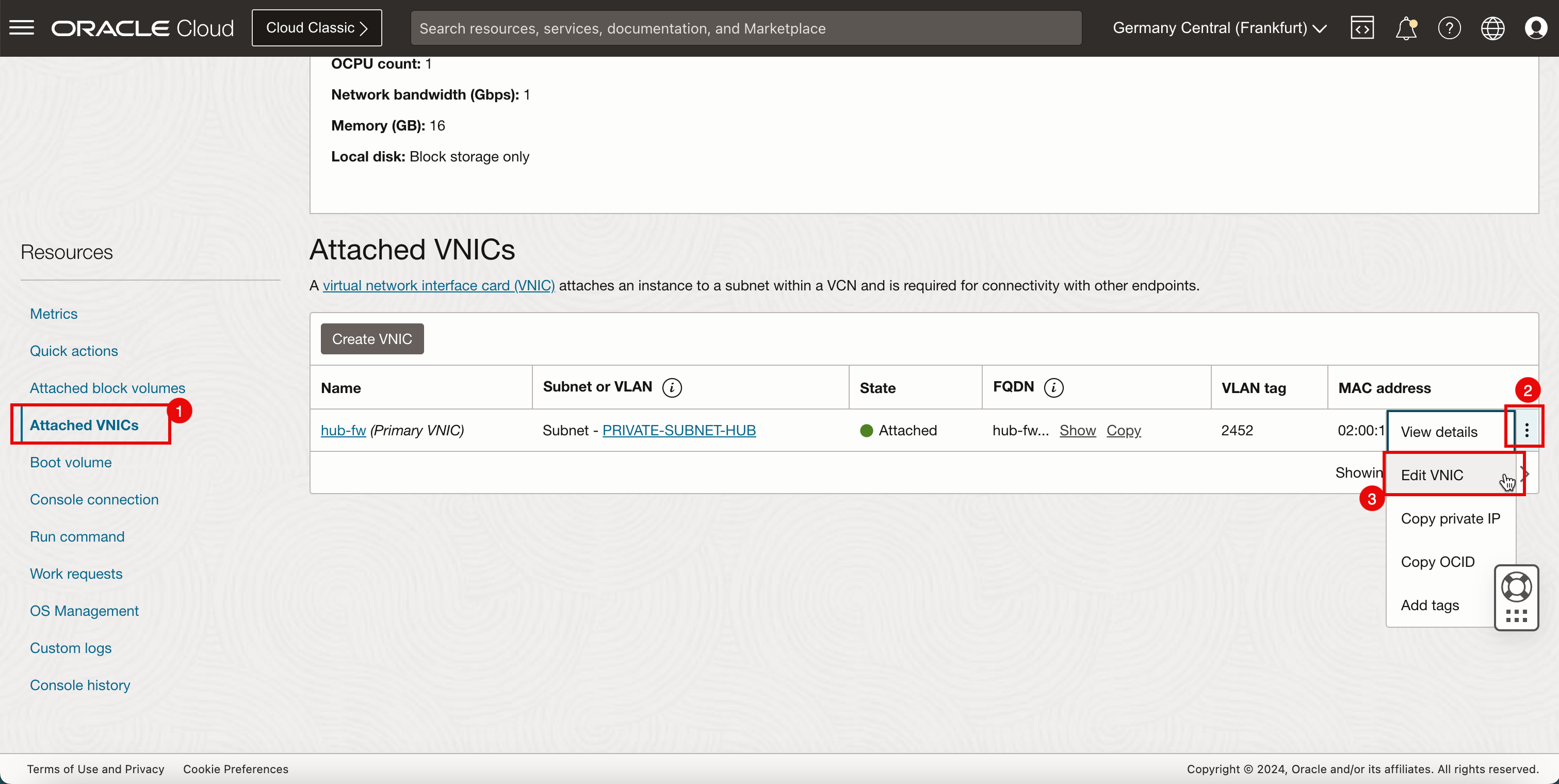Click the FQDN info icon
Screen dimensions: 1559x784
1053,387
